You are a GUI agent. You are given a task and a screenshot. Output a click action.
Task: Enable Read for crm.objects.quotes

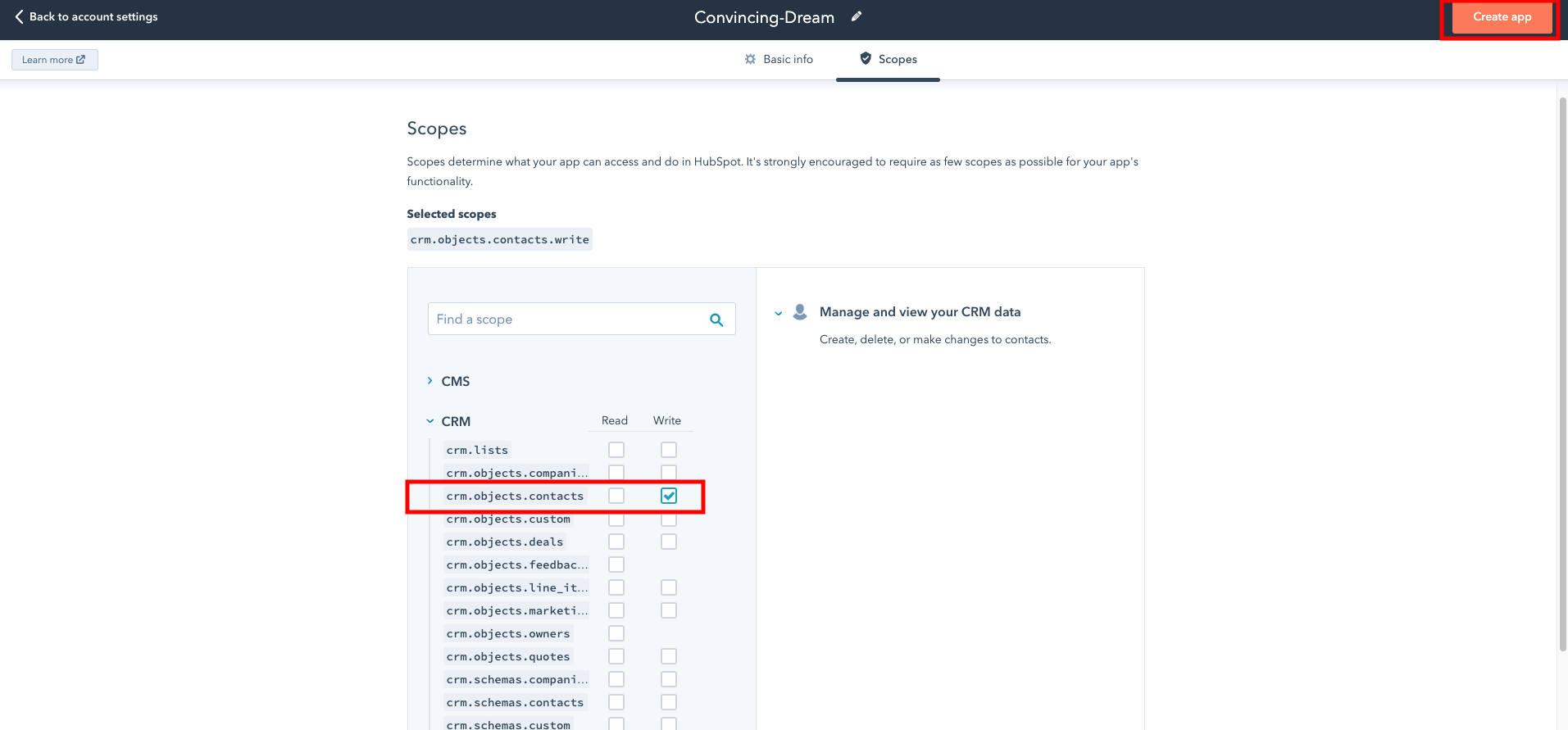pos(616,656)
